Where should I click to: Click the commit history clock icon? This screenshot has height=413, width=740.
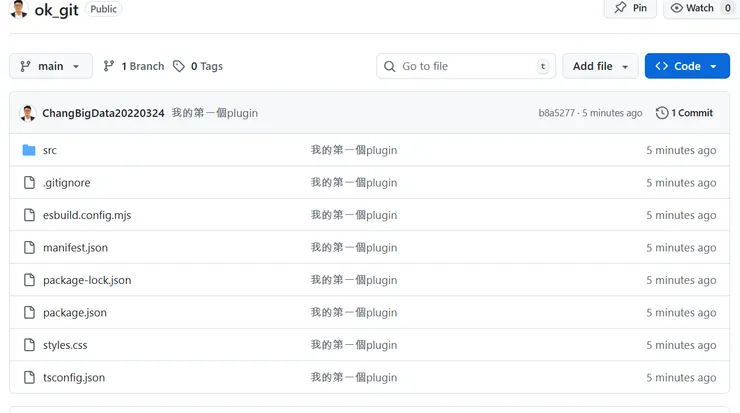coord(662,113)
